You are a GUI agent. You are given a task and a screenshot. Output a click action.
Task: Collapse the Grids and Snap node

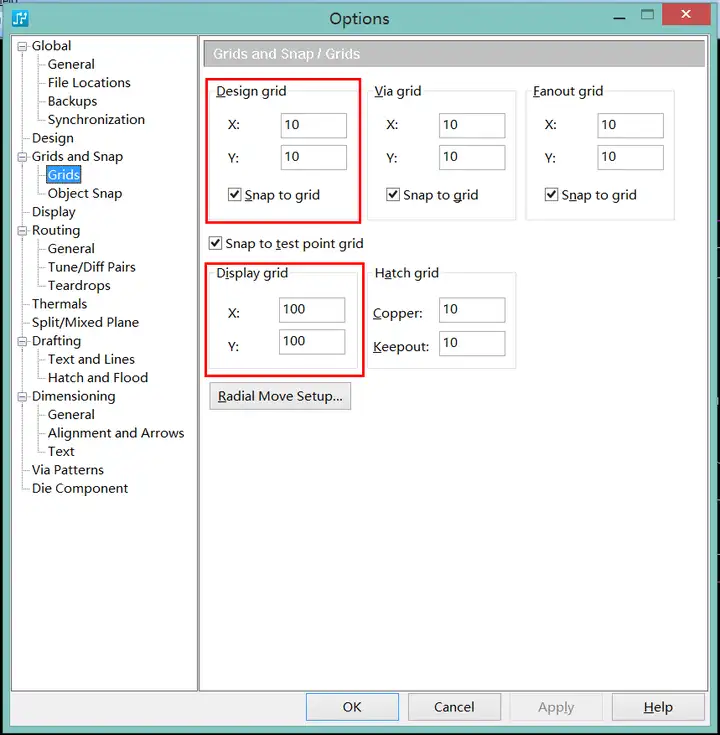(22, 157)
